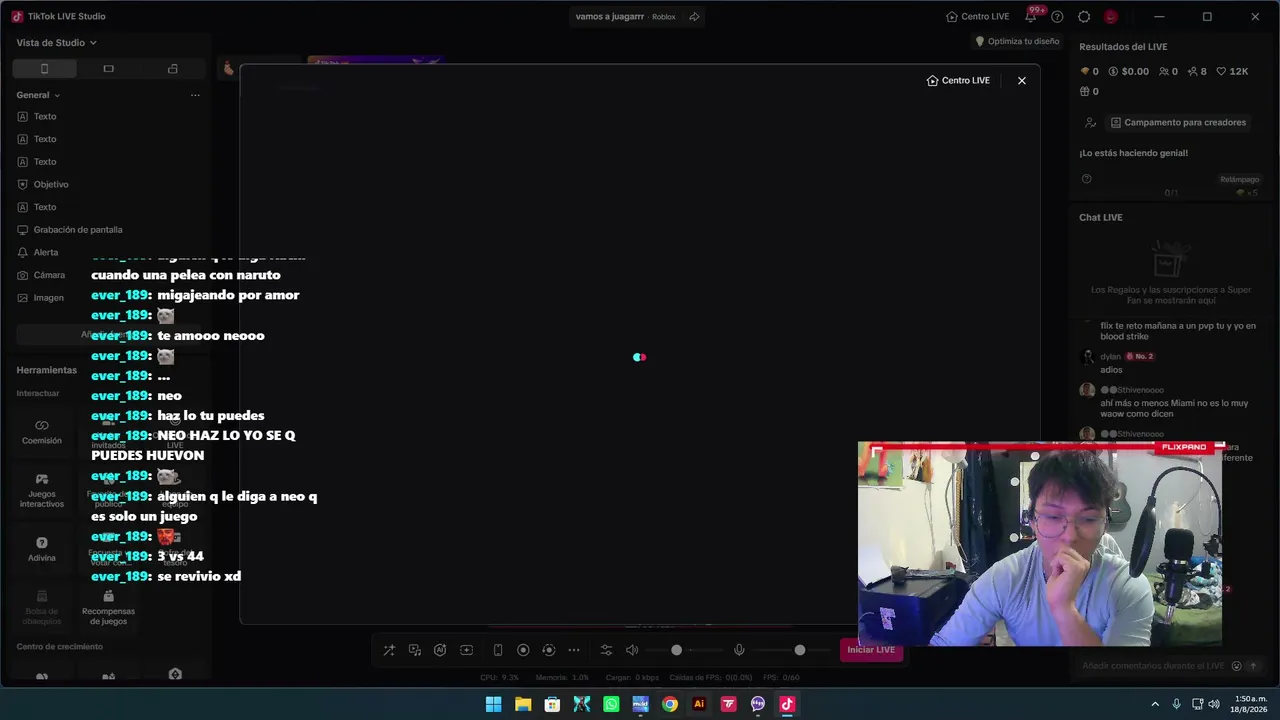Click the phone preview icon in bottom toolbar
Viewport: 1280px width, 720px height.
coord(498,650)
